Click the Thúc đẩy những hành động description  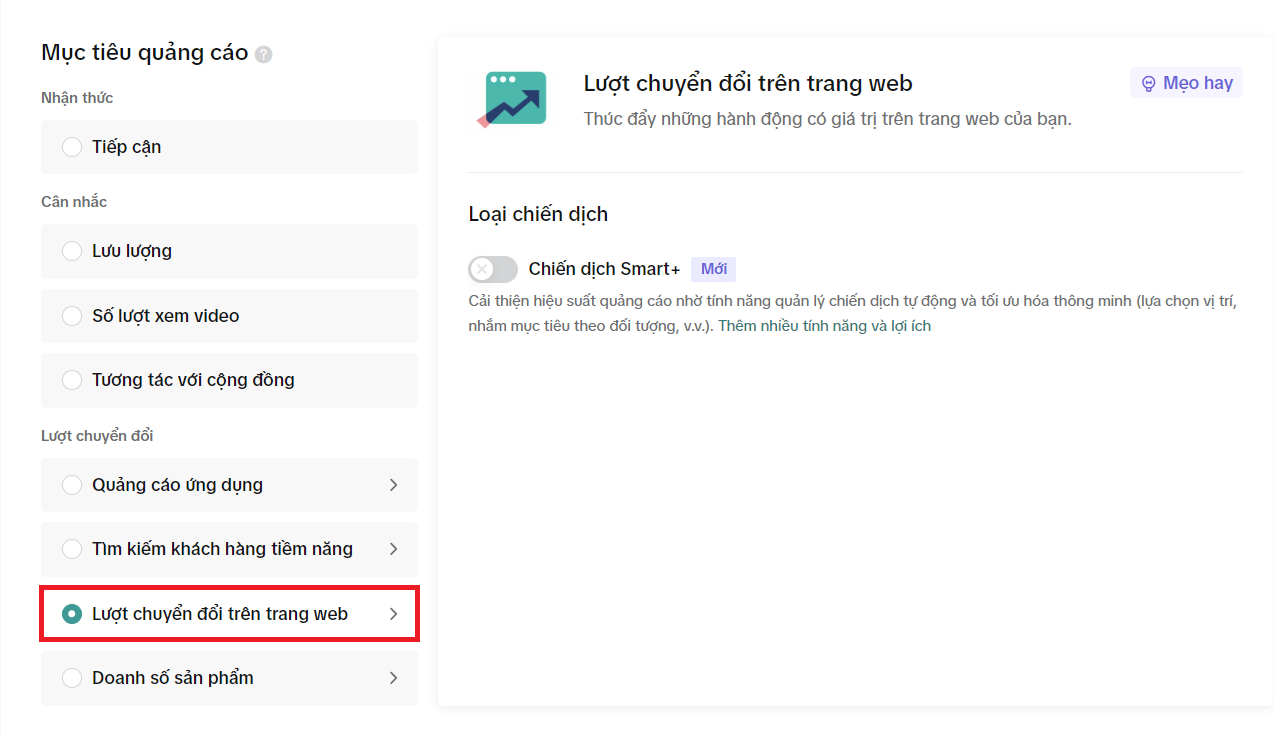[827, 119]
